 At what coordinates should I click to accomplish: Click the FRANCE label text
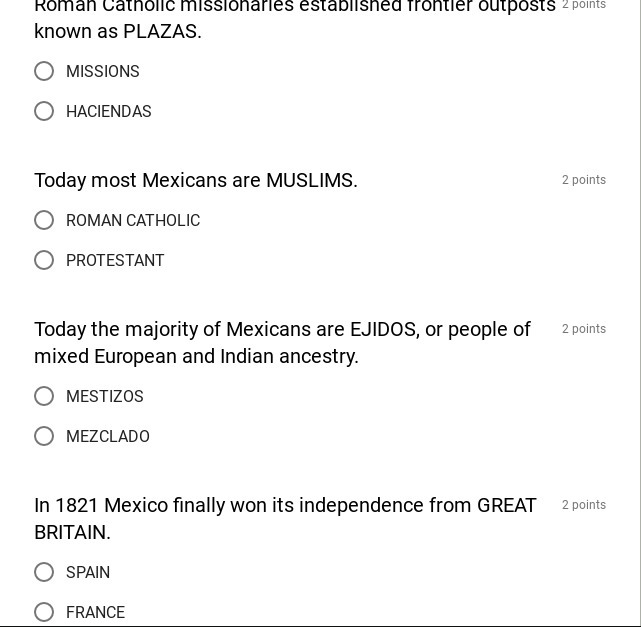95,612
